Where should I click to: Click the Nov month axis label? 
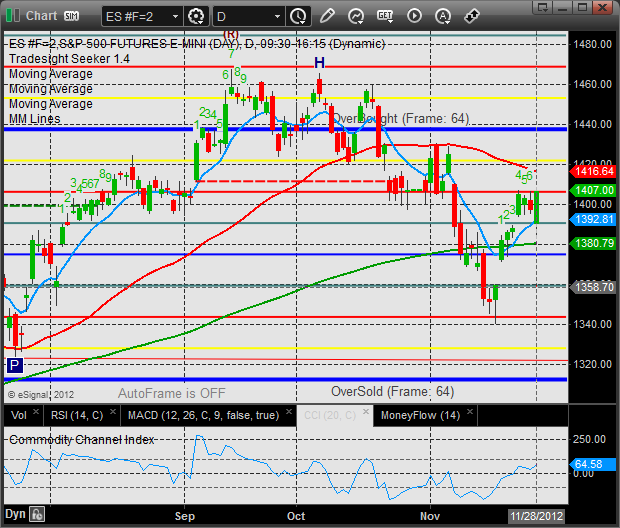(430, 516)
